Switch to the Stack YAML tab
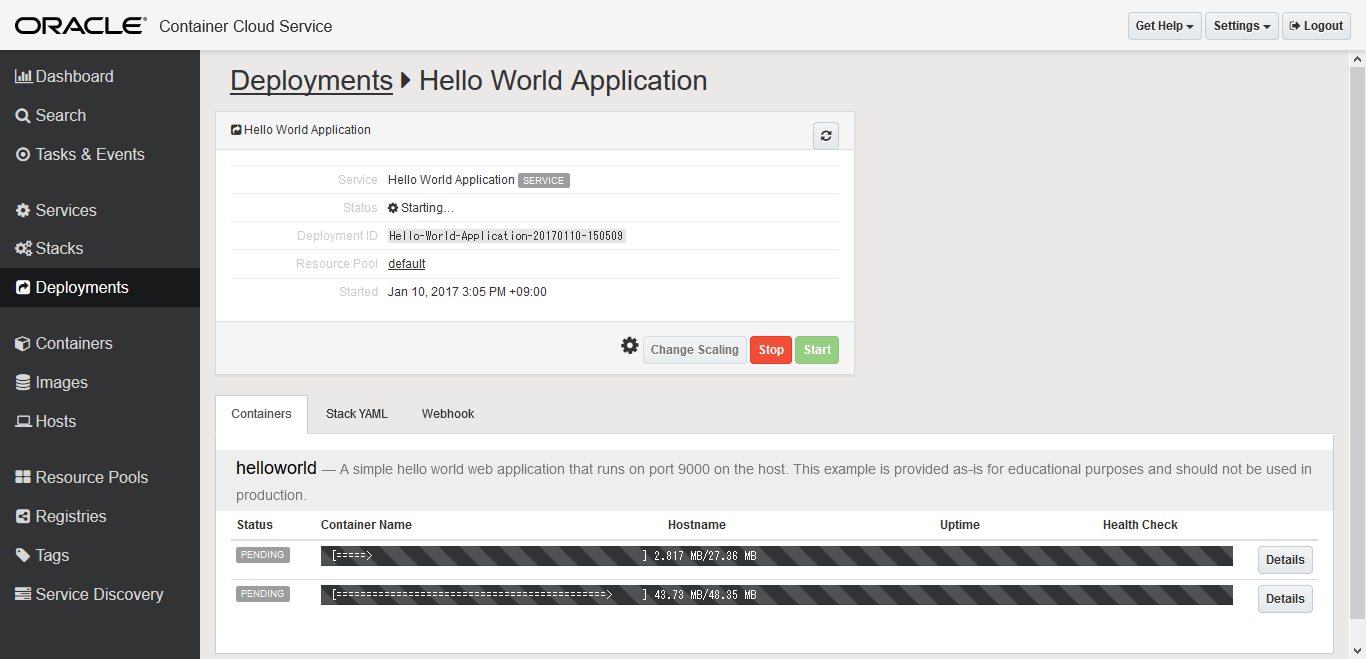Screen dimensions: 1366x659 [357, 414]
